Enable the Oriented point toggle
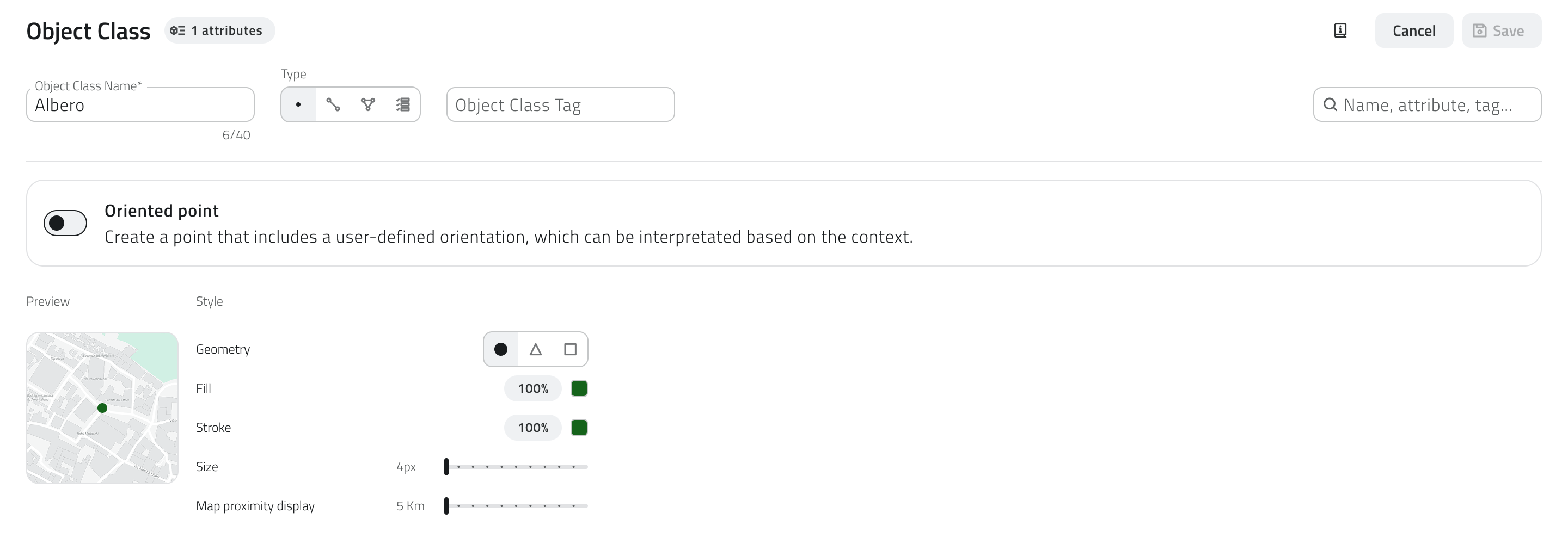Image resolution: width=1568 pixels, height=550 pixels. 65,223
